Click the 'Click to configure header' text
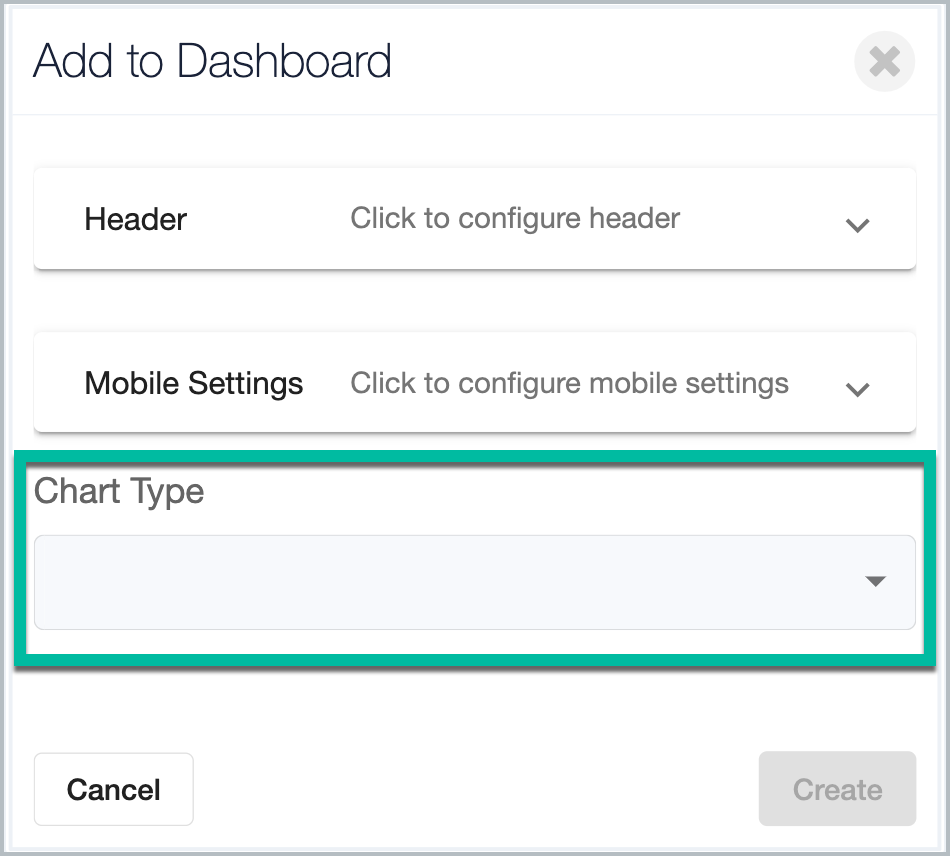 coord(515,219)
